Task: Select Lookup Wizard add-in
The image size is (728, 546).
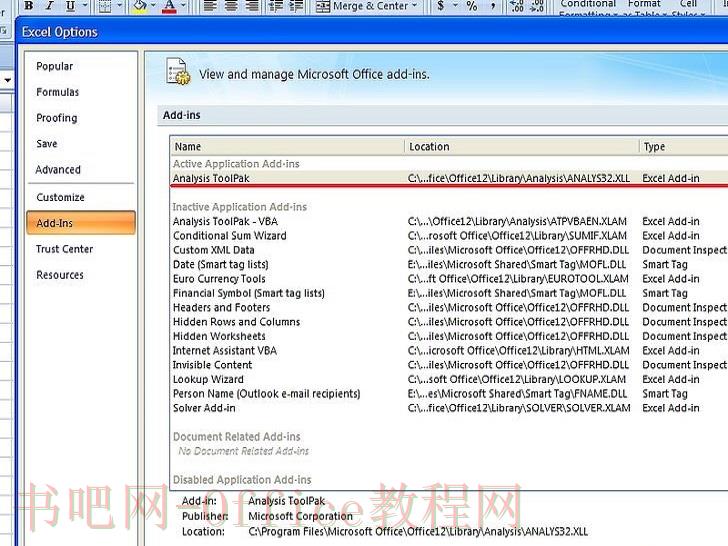Action: tap(449, 380)
